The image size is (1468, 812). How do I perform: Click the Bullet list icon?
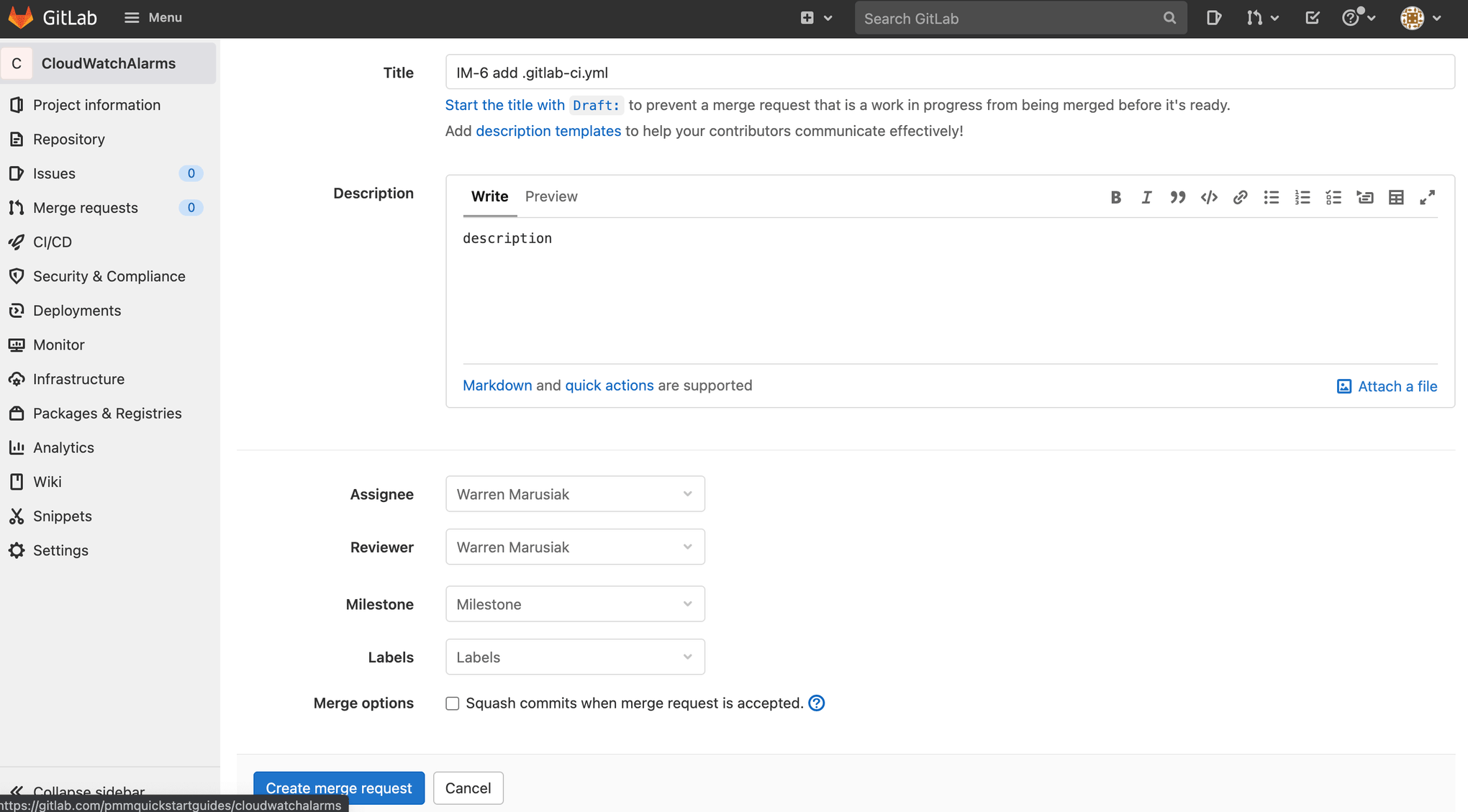tap(1270, 197)
